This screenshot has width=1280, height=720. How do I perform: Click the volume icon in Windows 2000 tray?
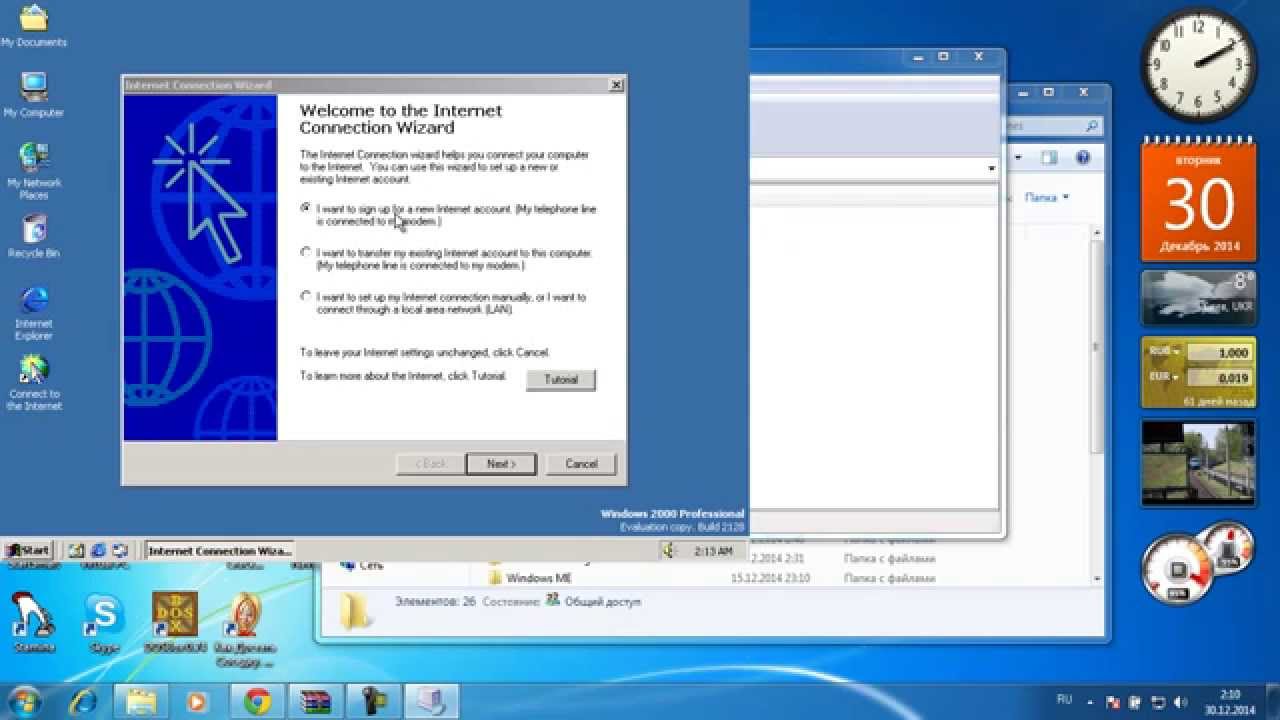669,550
